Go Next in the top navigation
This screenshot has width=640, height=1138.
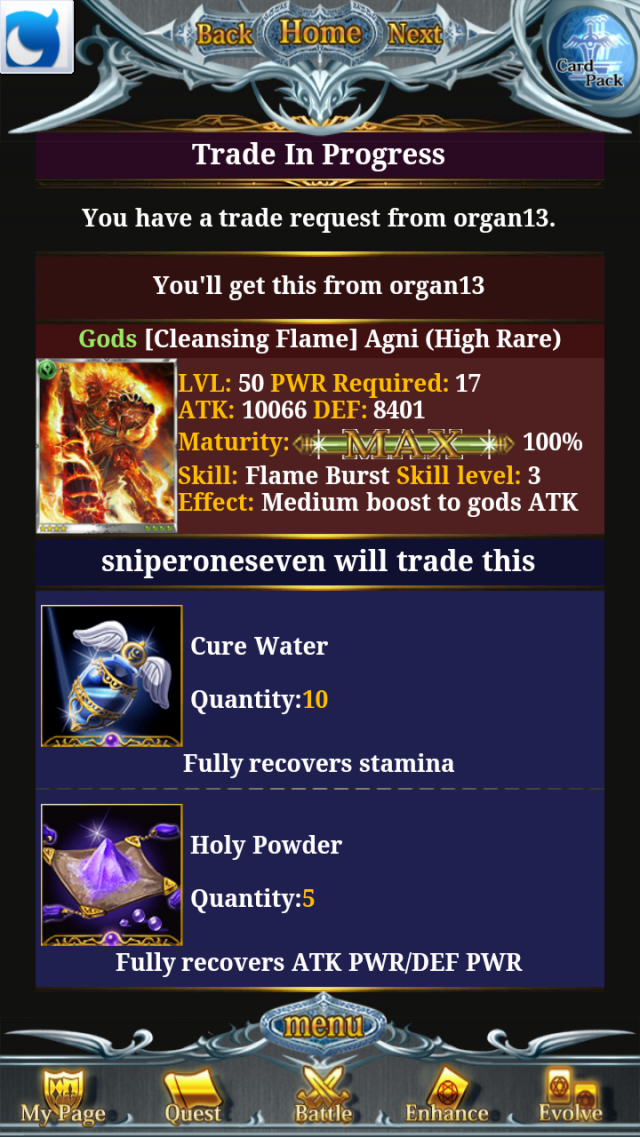(415, 34)
